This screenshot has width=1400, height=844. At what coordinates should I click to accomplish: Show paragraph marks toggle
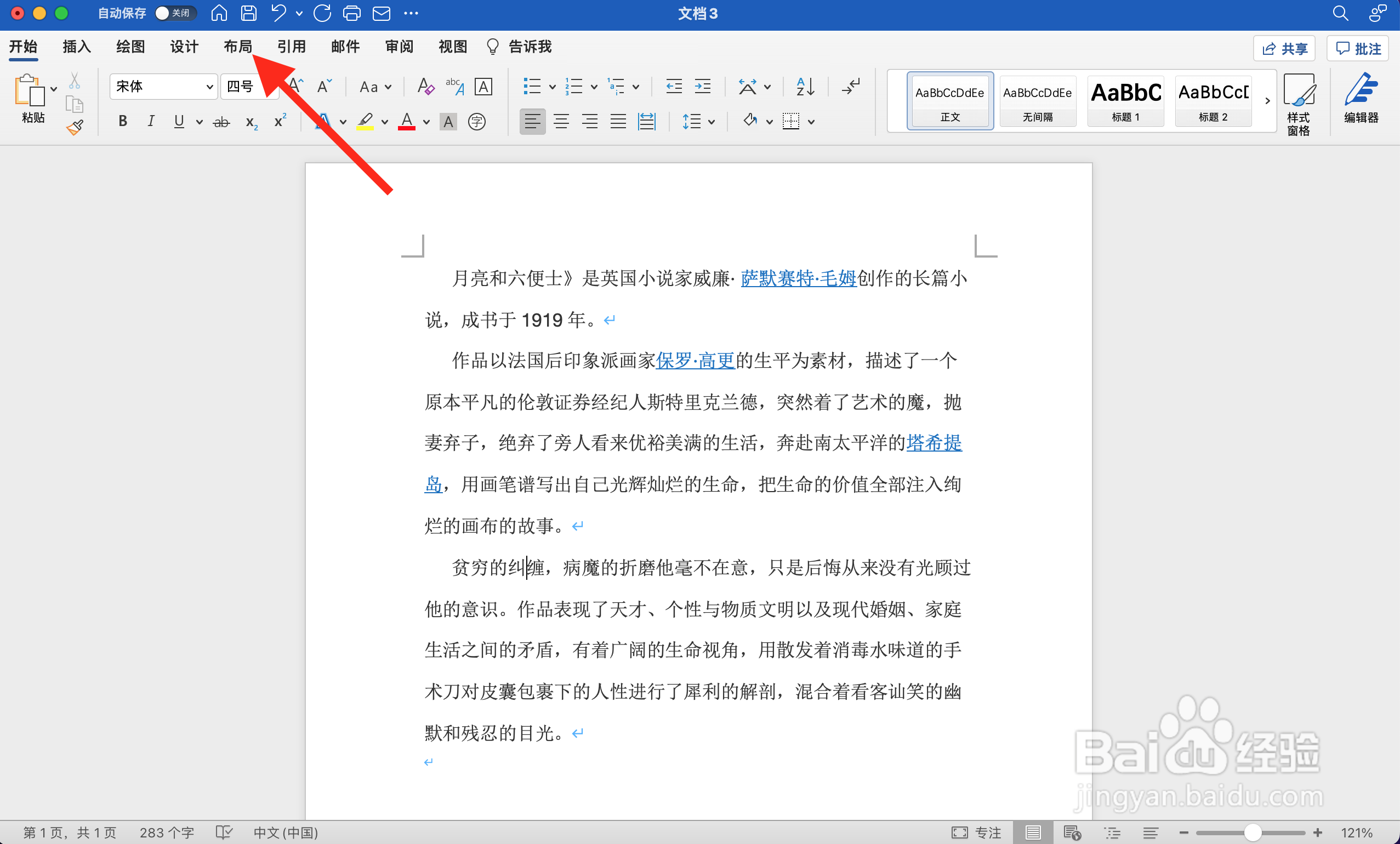(x=851, y=87)
